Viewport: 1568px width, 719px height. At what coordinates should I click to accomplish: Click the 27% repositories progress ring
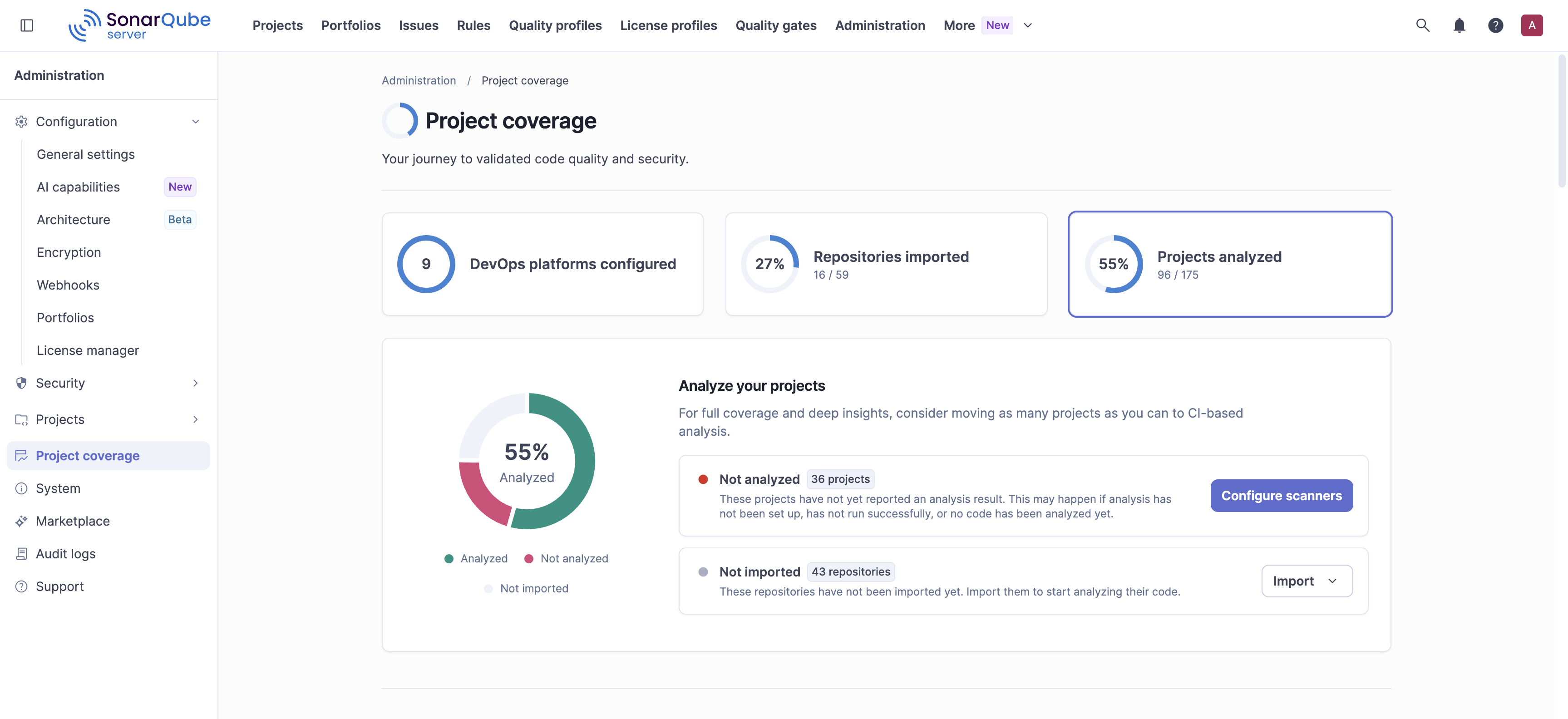769,264
